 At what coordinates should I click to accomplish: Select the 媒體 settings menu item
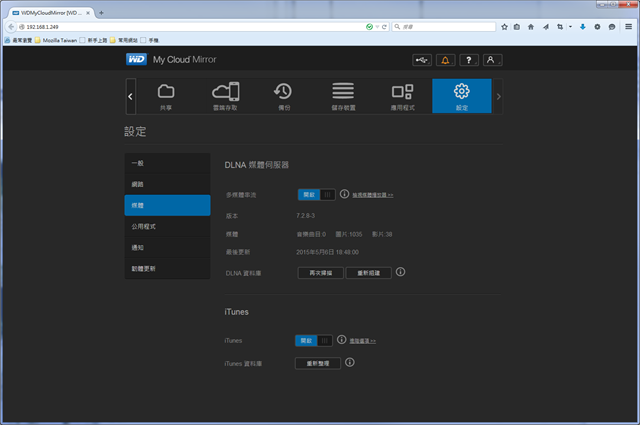pyautogui.click(x=167, y=205)
